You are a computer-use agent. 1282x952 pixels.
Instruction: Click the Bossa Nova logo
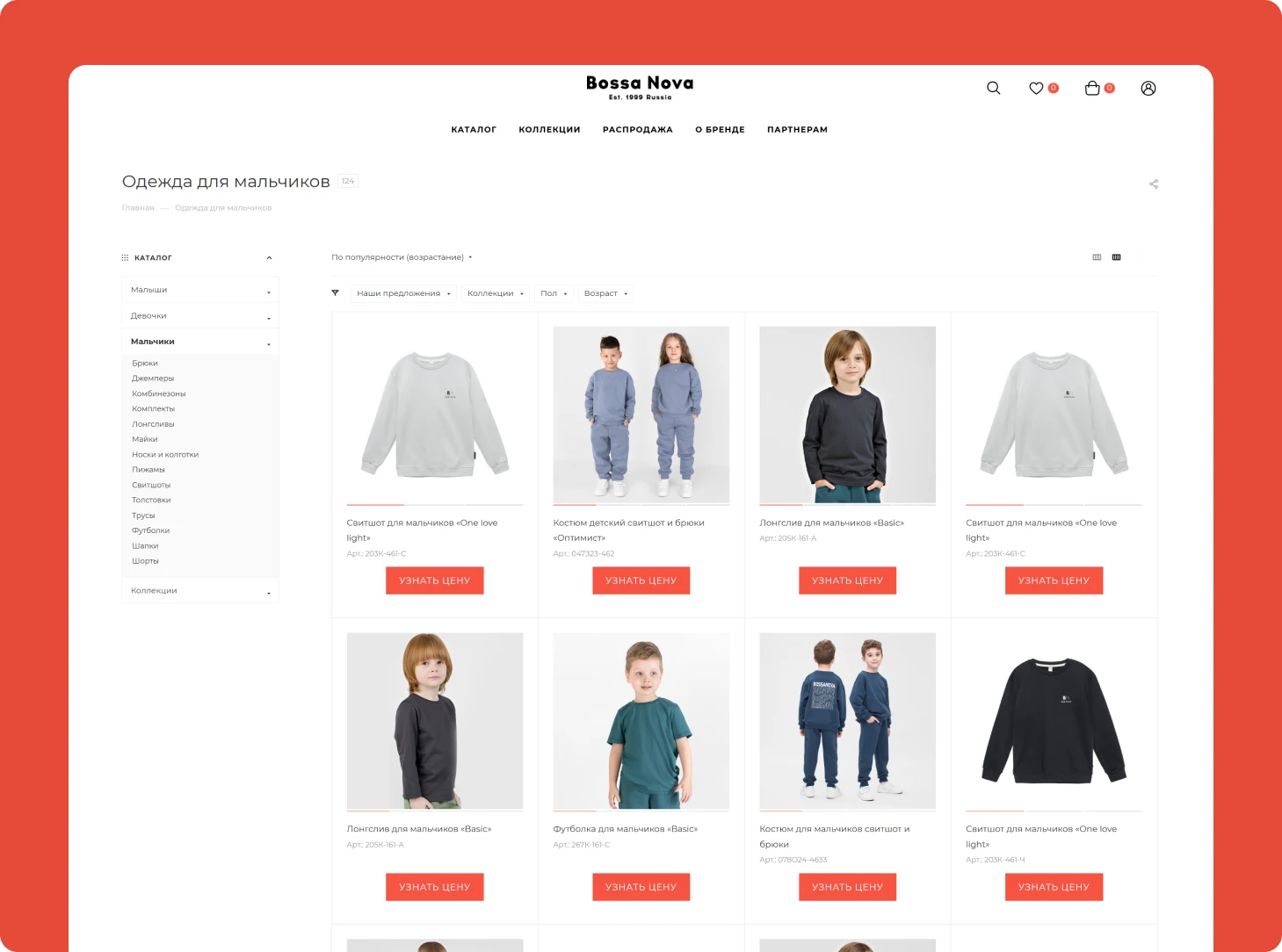coord(640,87)
